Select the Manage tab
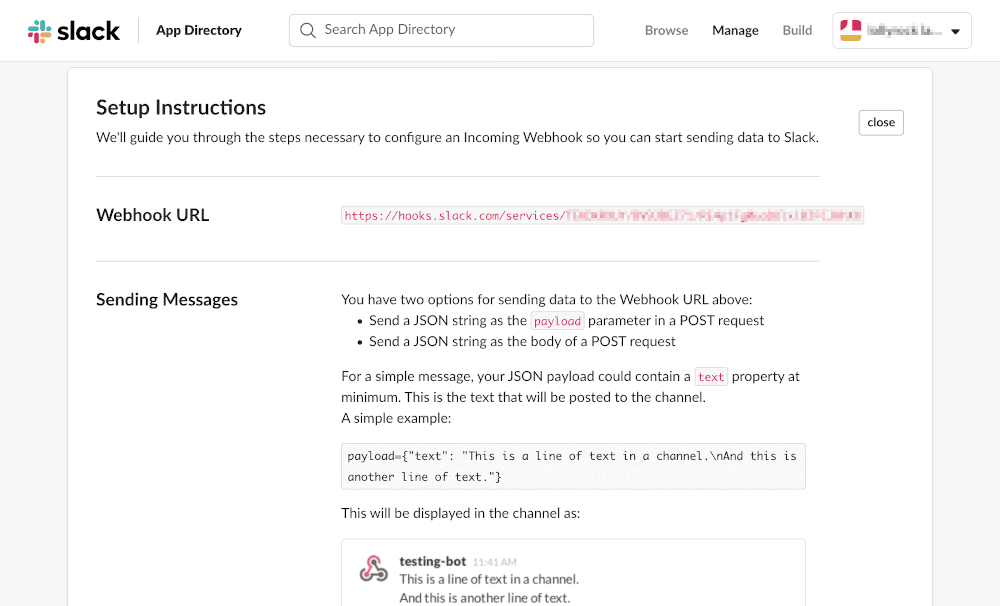 (735, 30)
